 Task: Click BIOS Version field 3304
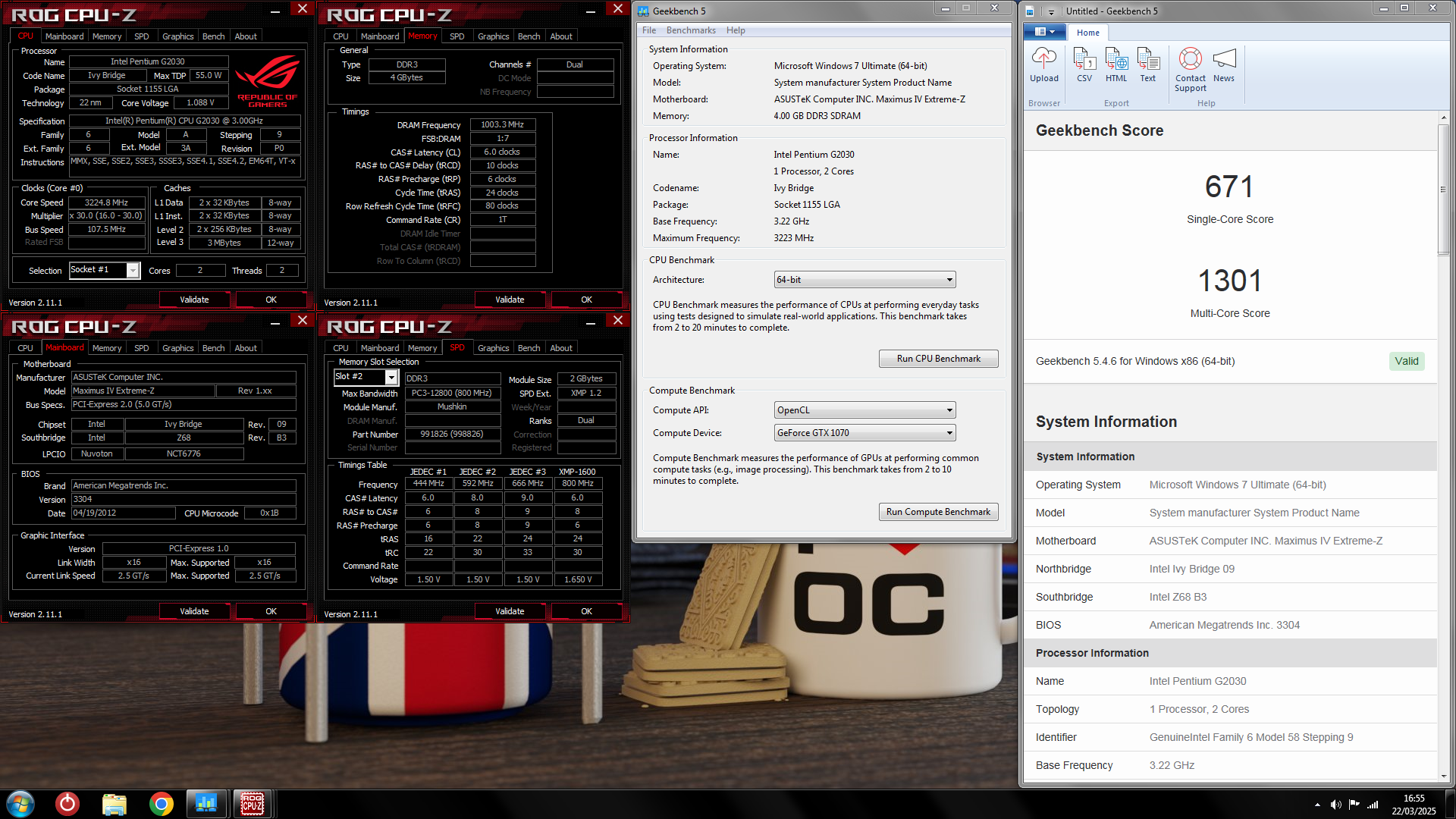(x=184, y=499)
